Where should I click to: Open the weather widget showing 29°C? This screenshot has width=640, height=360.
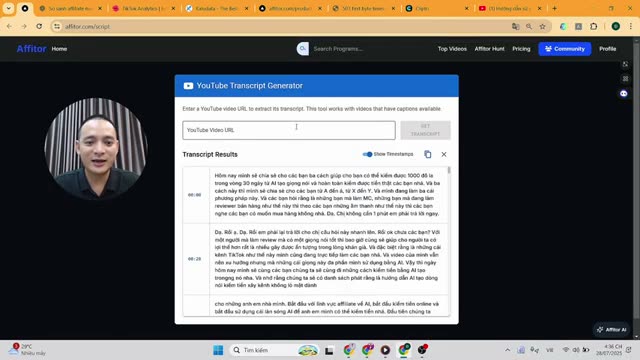coord(27,349)
